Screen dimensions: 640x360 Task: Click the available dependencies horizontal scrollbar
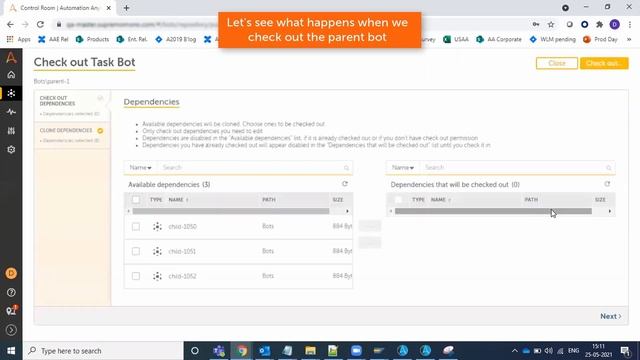231,211
